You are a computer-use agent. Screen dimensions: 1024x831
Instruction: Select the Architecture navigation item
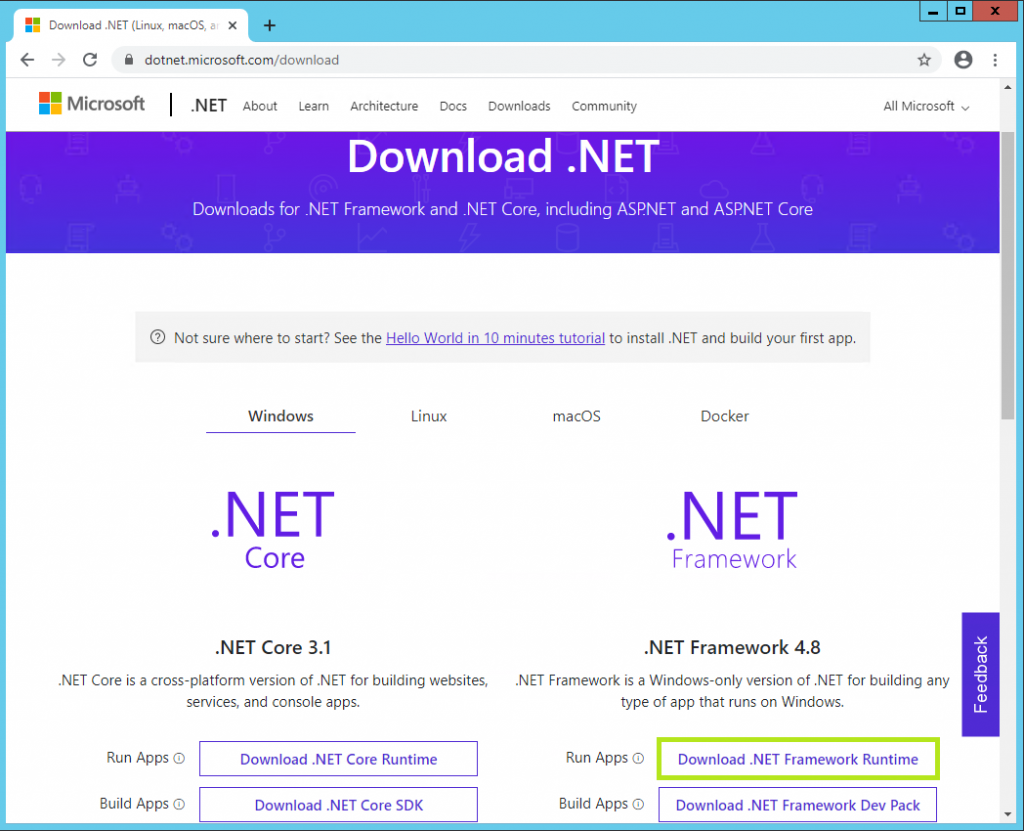tap(384, 106)
